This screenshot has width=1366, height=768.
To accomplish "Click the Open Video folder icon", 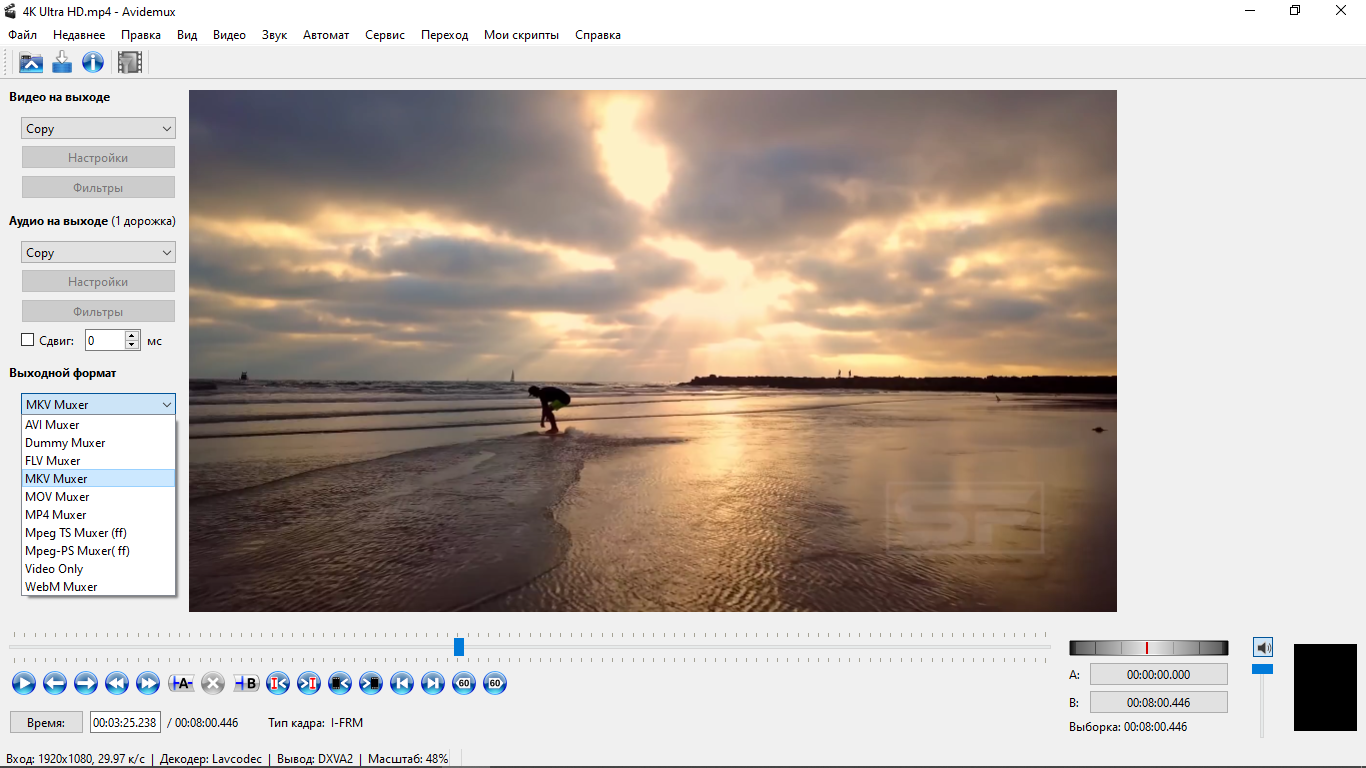I will point(31,63).
